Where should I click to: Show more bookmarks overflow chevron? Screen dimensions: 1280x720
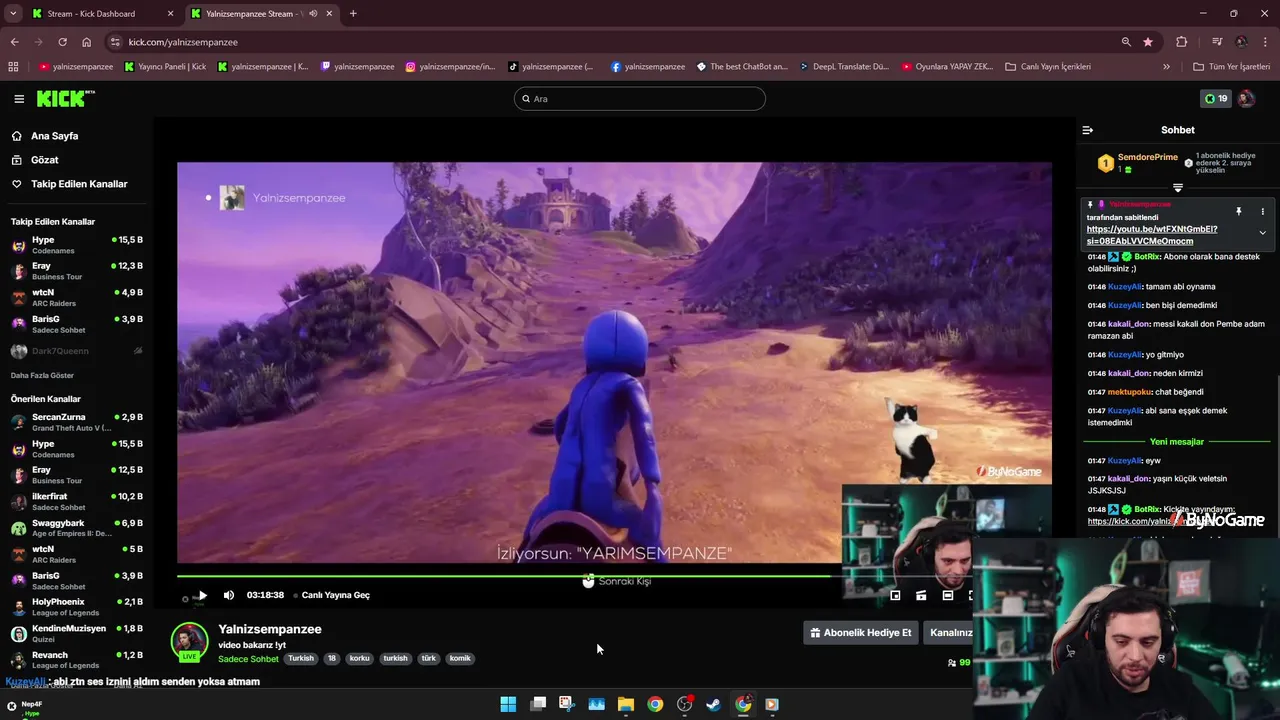[x=1166, y=67]
